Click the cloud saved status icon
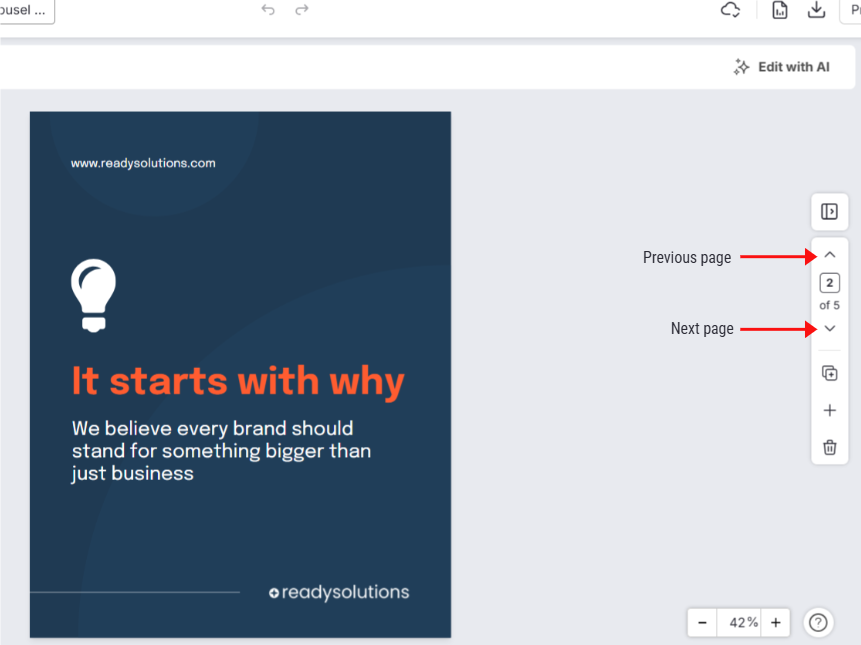 point(731,10)
